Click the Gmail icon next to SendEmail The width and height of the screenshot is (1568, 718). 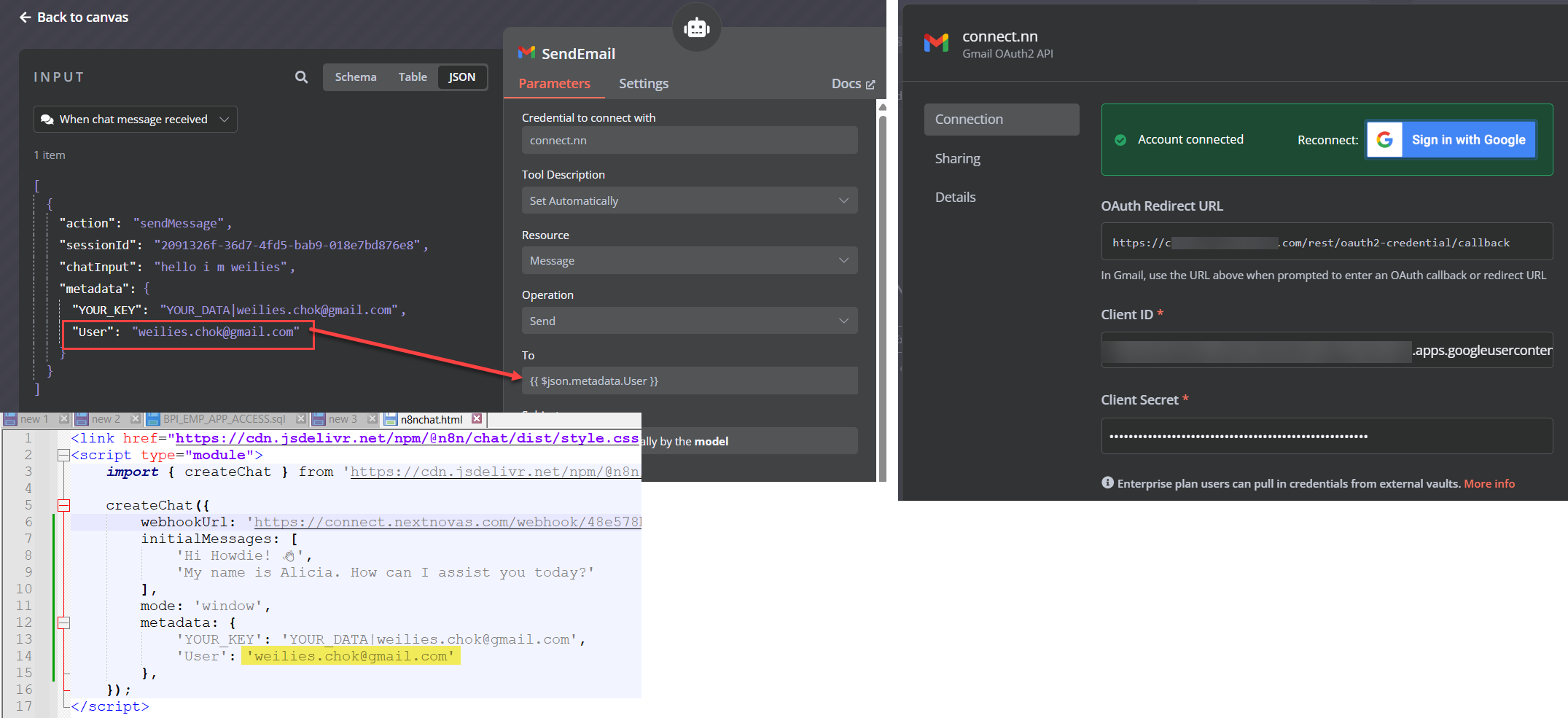click(526, 52)
